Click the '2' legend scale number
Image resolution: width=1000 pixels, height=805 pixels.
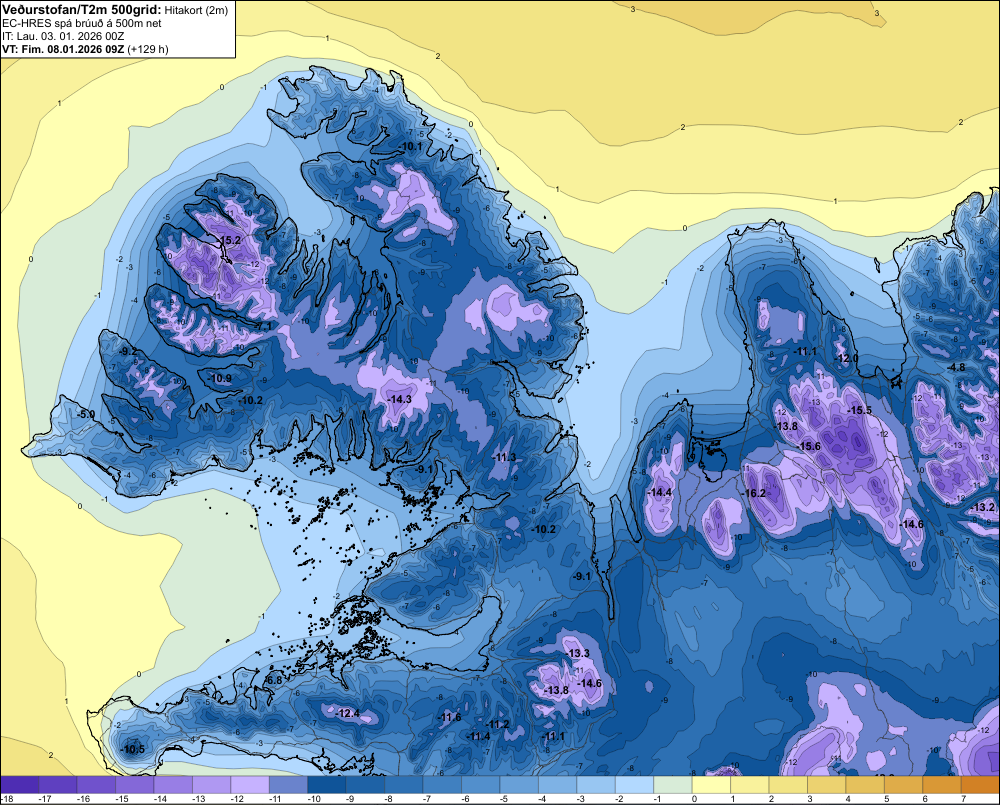point(772,799)
